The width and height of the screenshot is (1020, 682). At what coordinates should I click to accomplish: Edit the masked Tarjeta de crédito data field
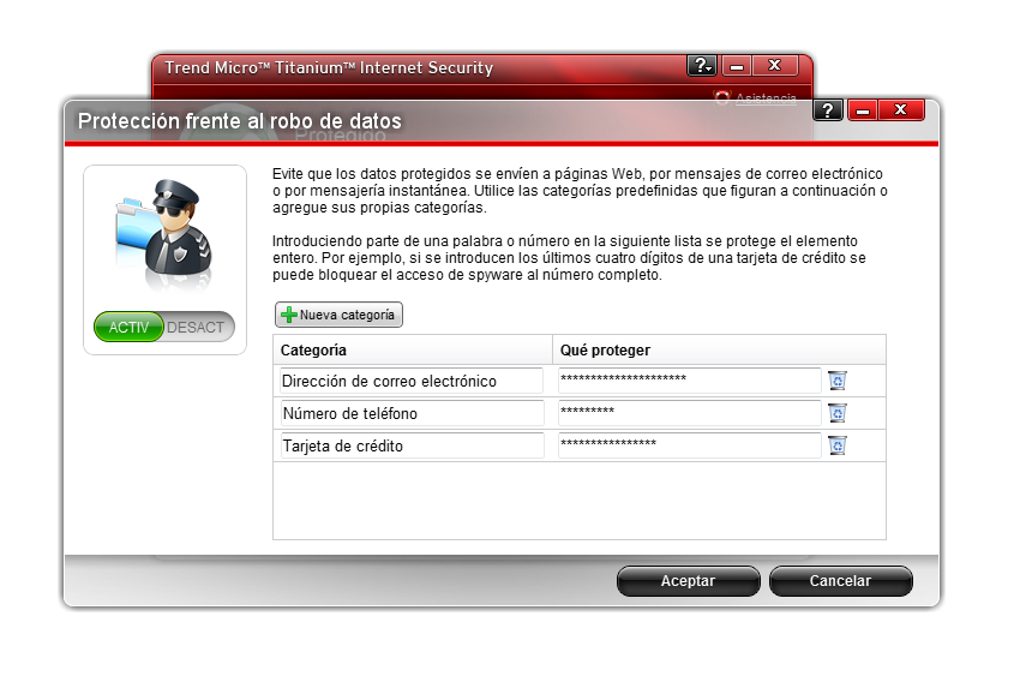click(x=690, y=445)
